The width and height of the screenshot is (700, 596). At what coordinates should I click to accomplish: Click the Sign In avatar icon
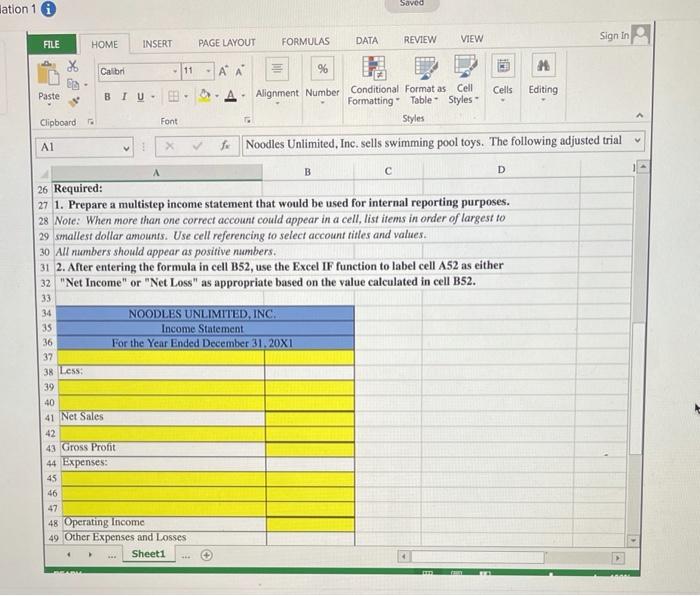coord(641,34)
